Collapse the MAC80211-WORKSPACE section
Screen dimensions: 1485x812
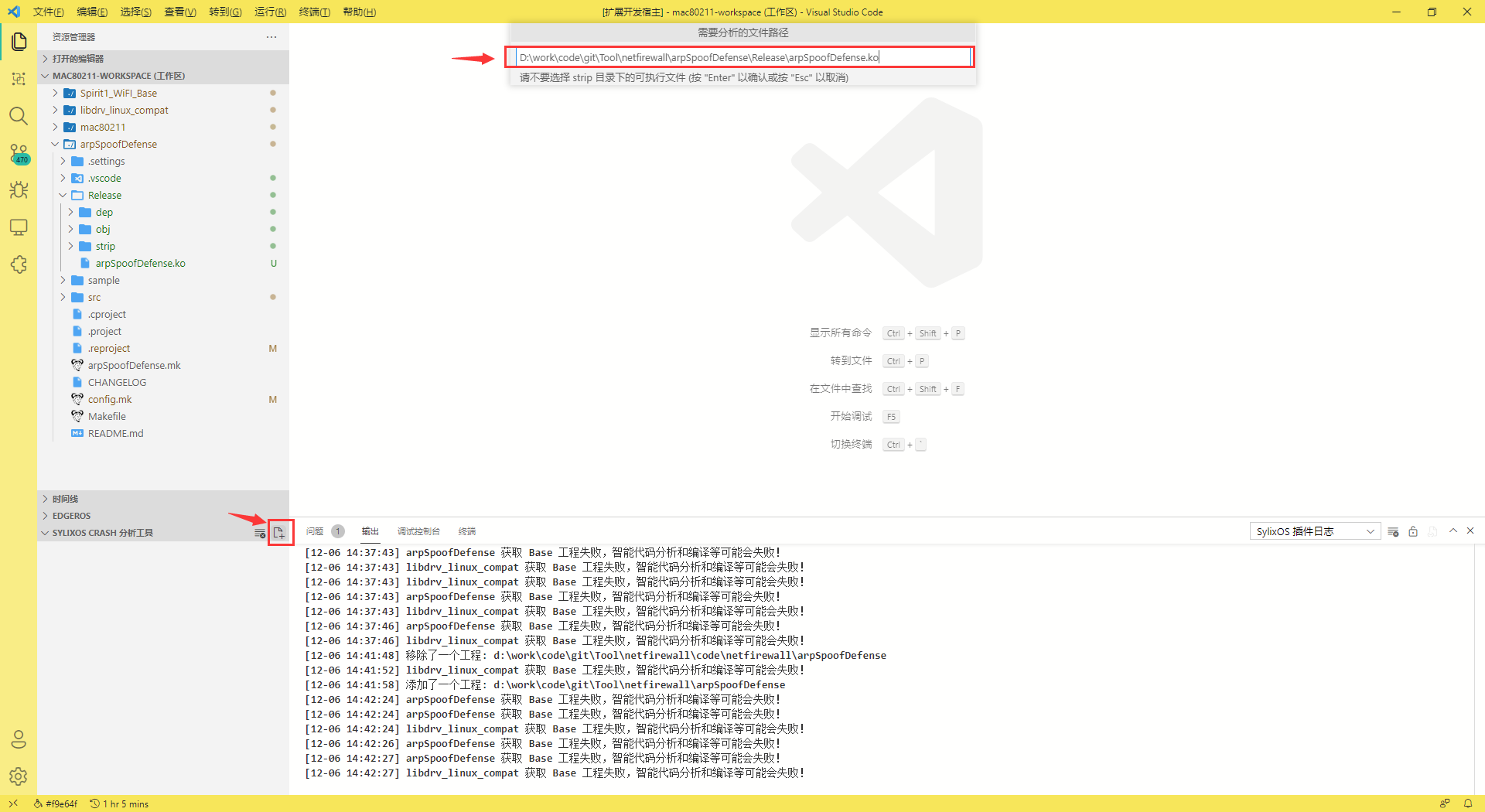click(163, 76)
